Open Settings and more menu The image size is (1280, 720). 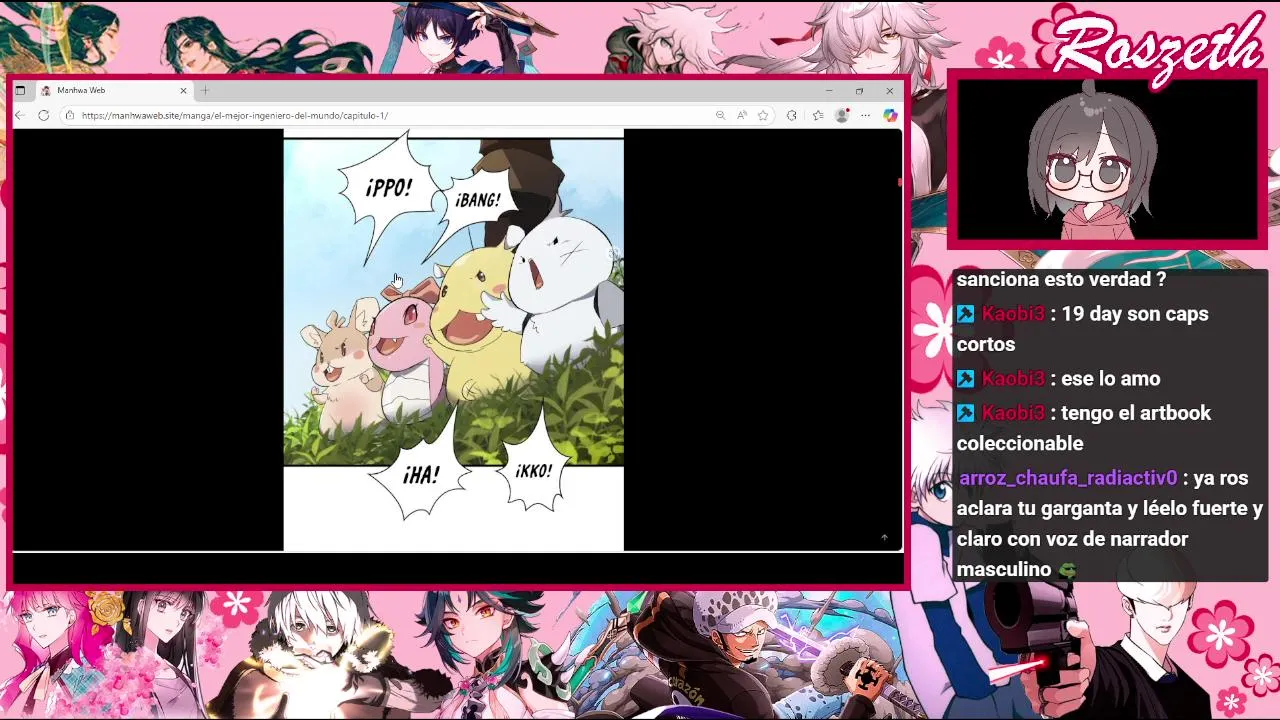pyautogui.click(x=865, y=115)
